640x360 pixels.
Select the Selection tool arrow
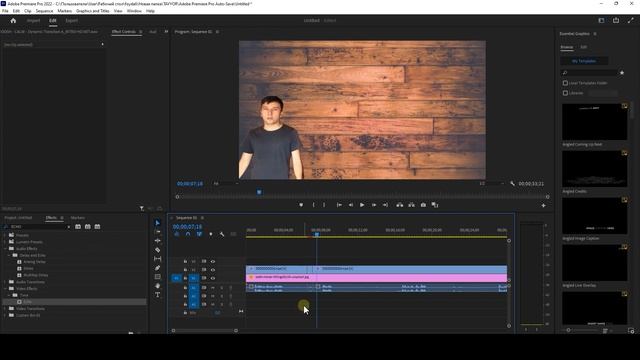click(x=158, y=223)
